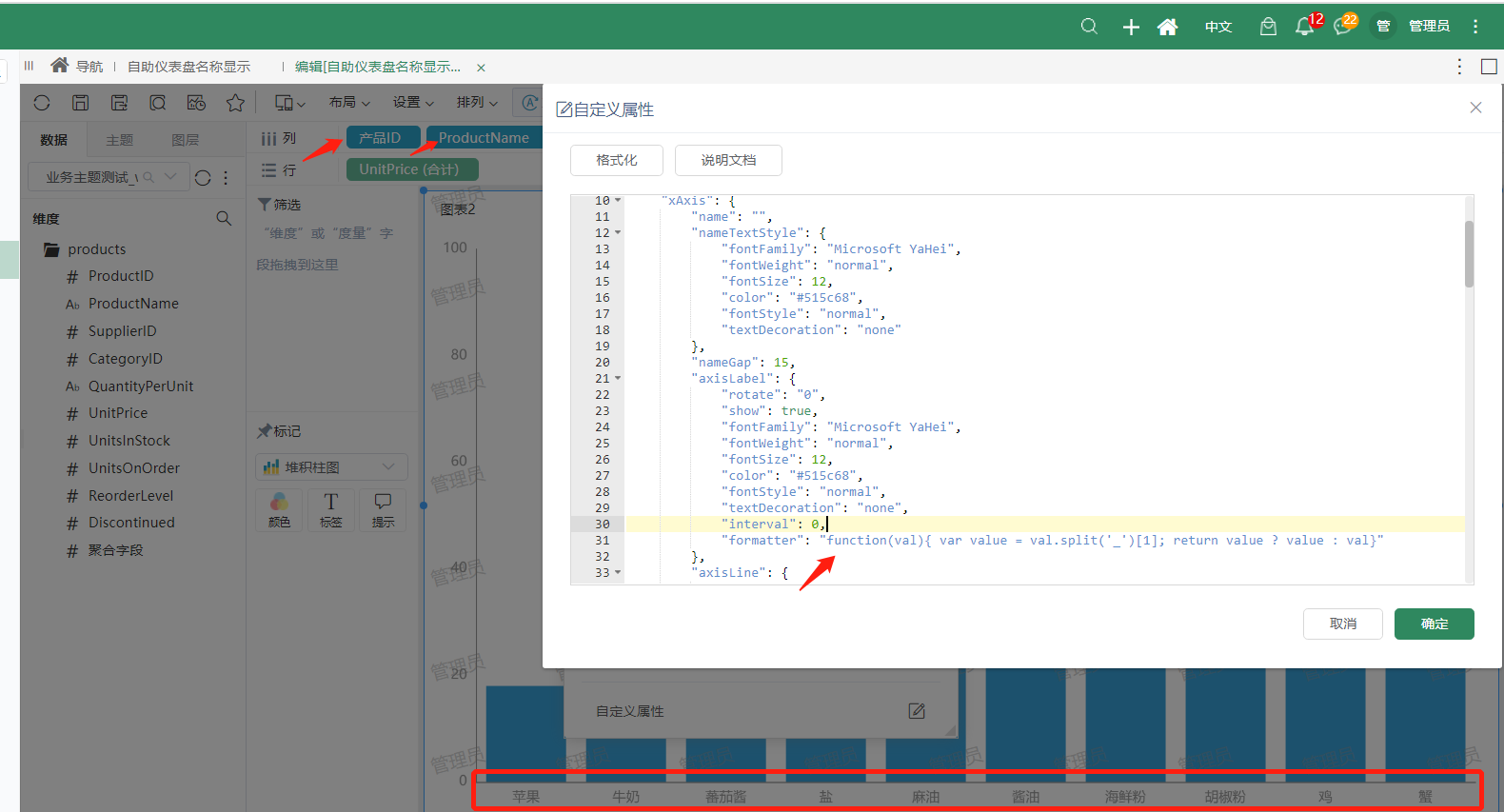Select the UnitsInStock field
Image resolution: width=1504 pixels, height=812 pixels.
coord(129,441)
